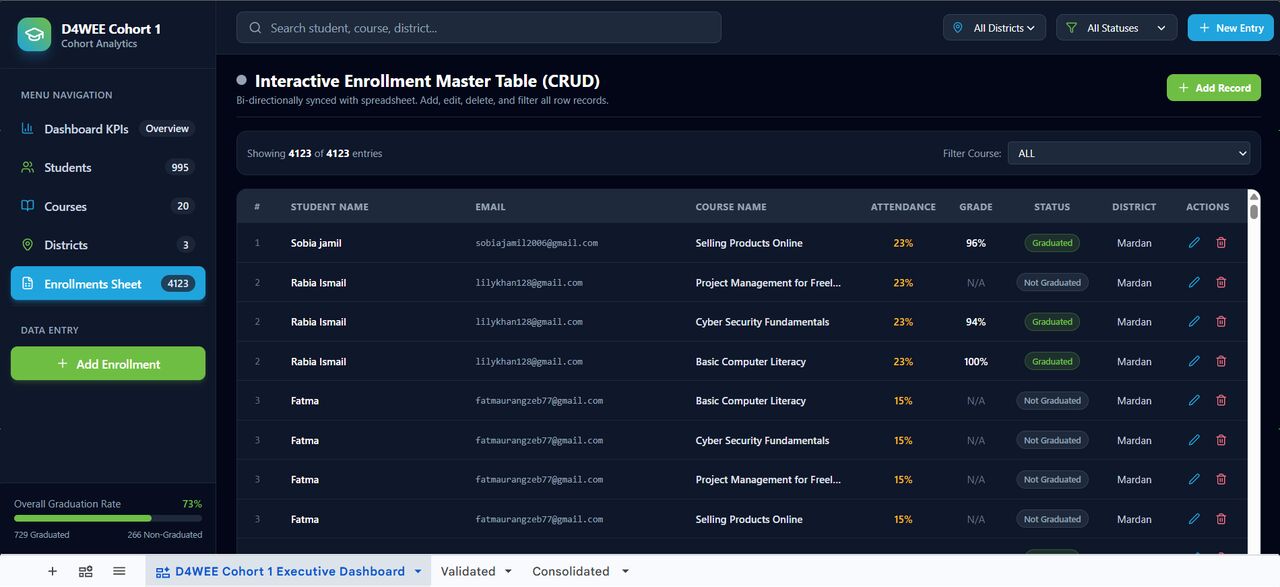Edit Fatma's Cyber Security Fundamentals enrollment

[1194, 441]
